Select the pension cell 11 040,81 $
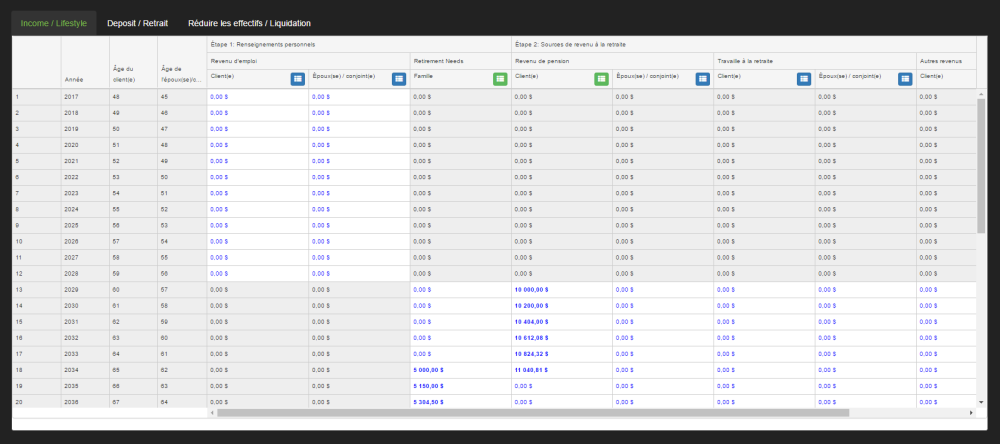The width and height of the screenshot is (1000, 444). [x=562, y=370]
